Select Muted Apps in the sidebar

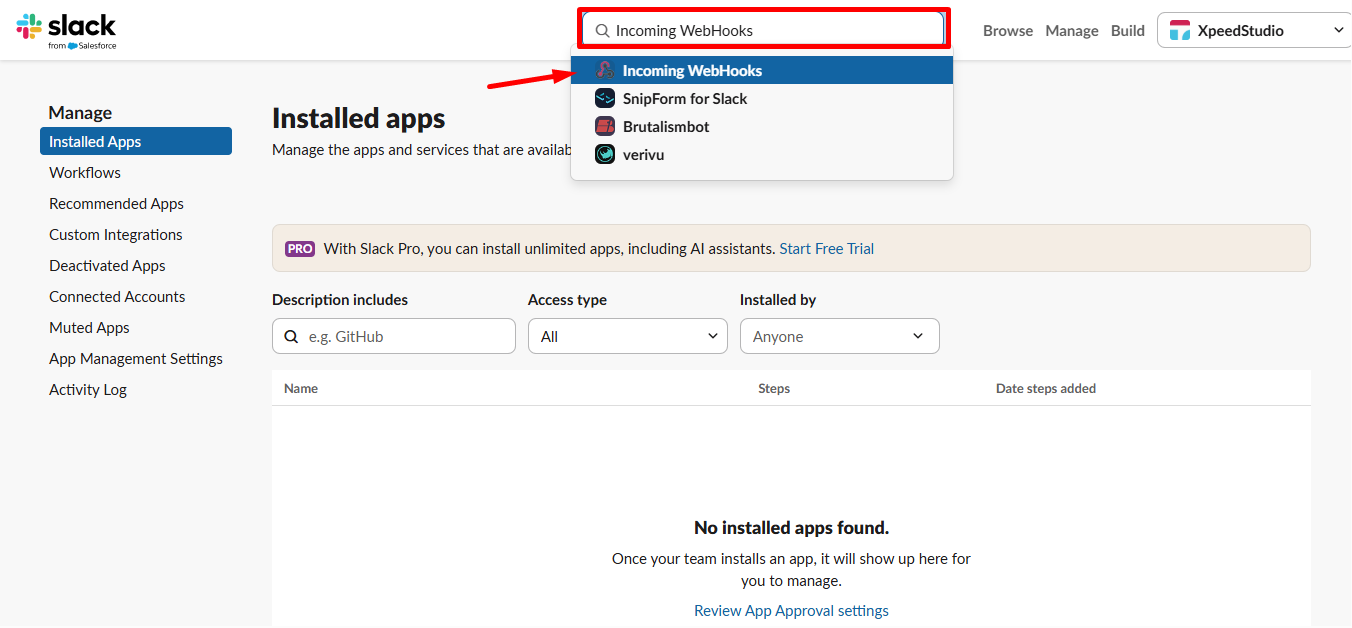pyautogui.click(x=89, y=327)
